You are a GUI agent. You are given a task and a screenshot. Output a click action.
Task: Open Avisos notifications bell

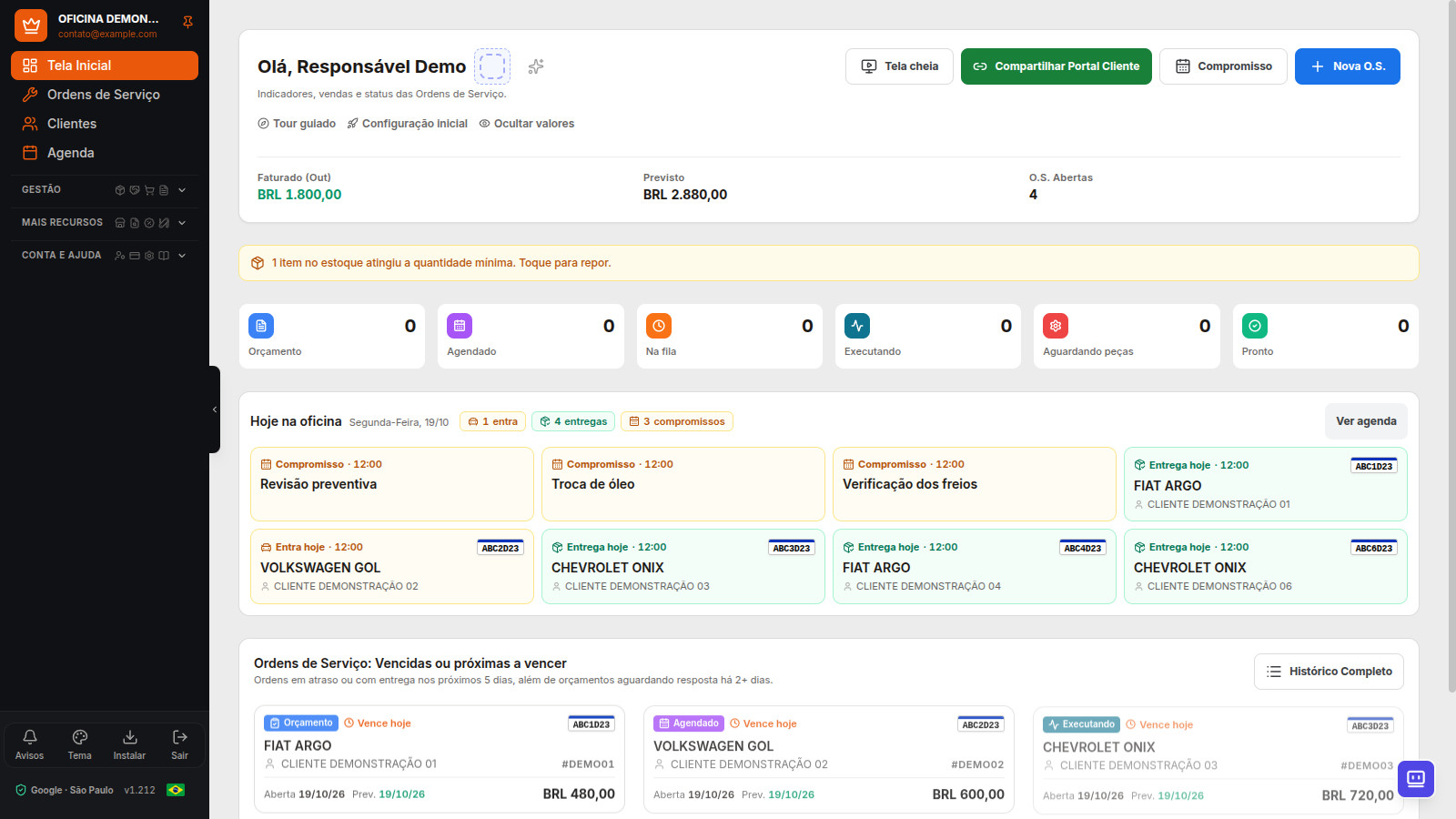coord(29,743)
